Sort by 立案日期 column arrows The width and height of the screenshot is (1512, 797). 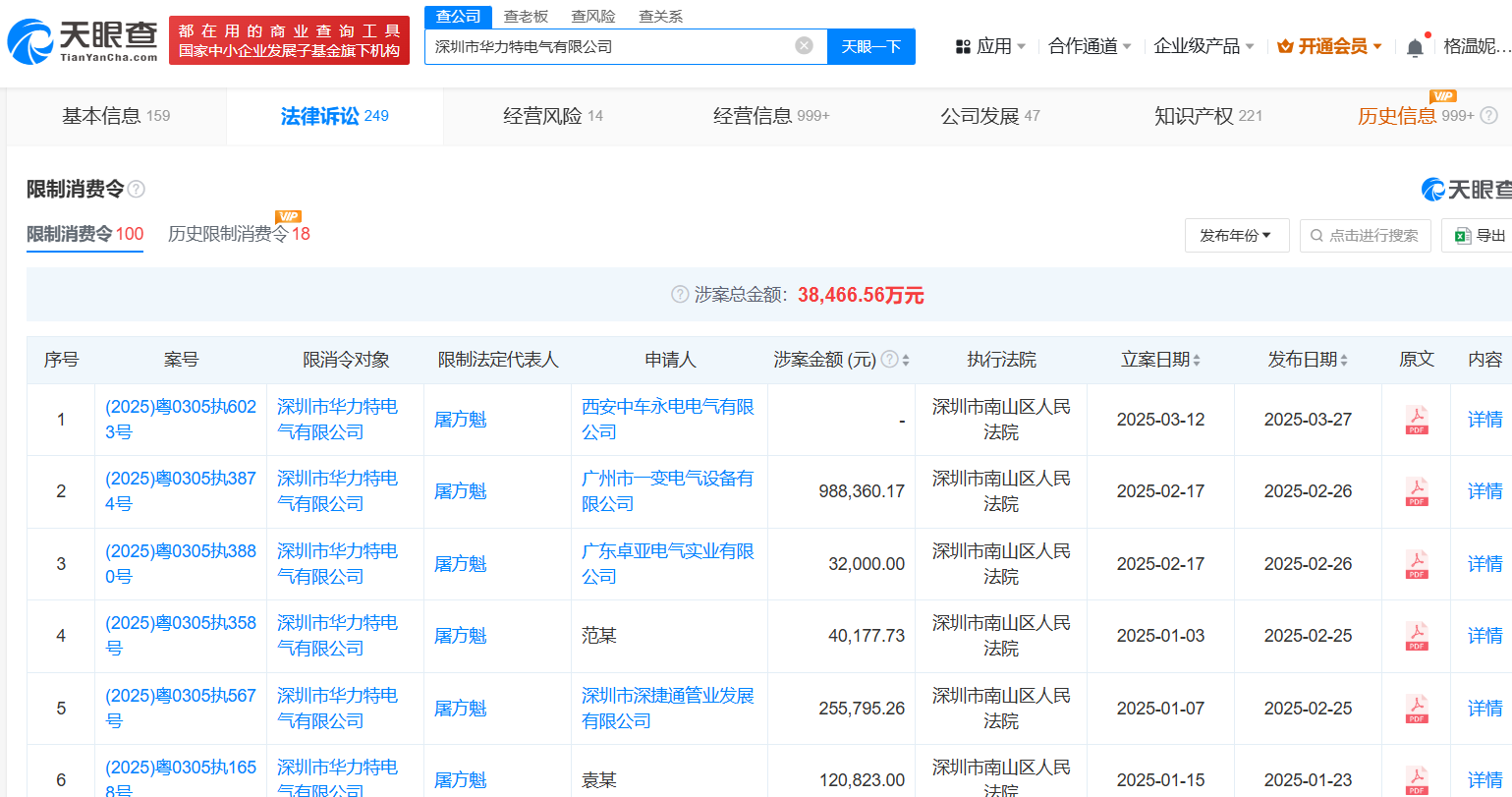coord(1197,361)
